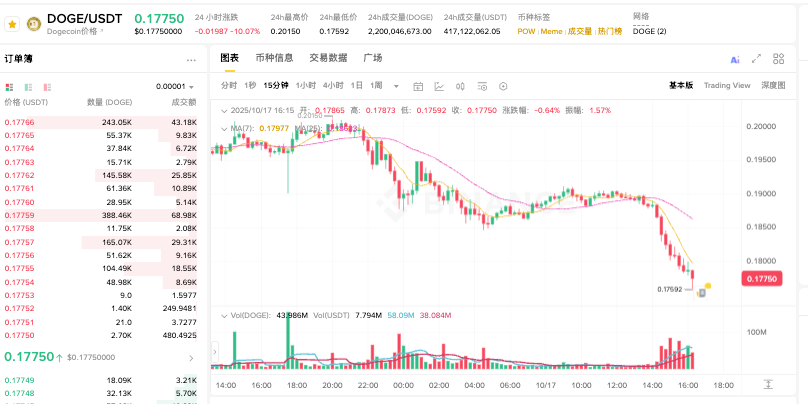The image size is (808, 404).
Task: Click the 价格 (USDT) column header
Action: [26, 102]
